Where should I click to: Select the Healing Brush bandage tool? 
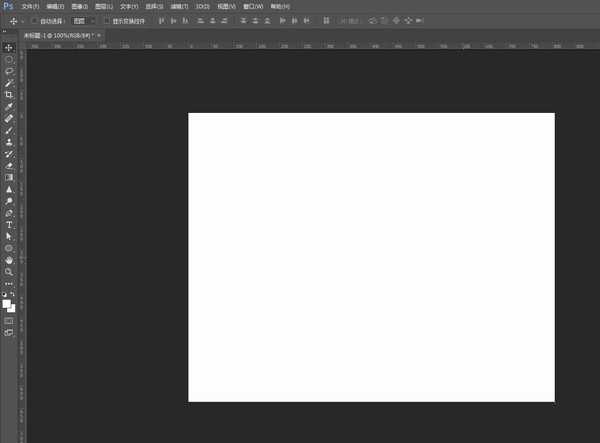point(9,119)
